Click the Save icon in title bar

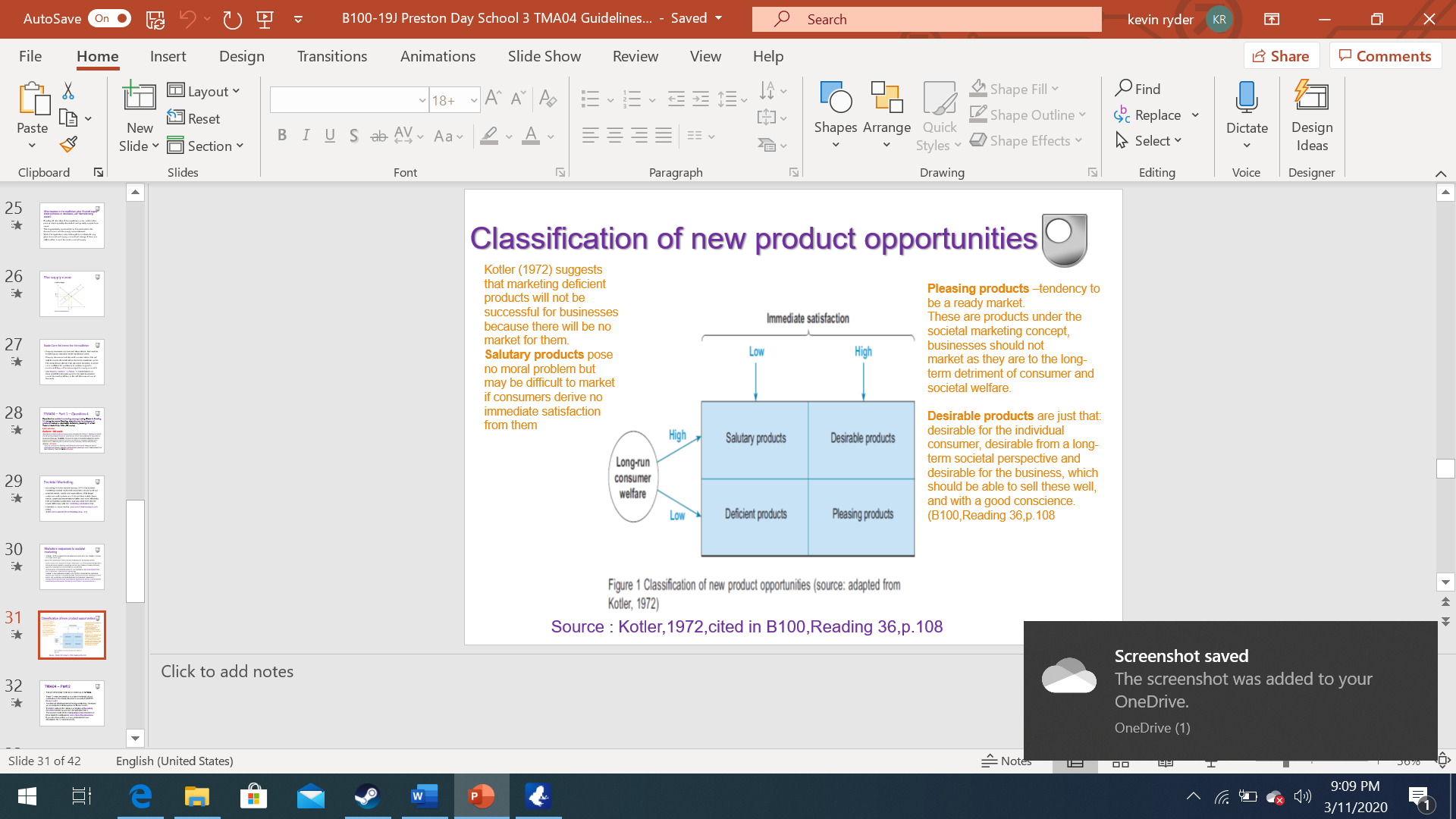coord(155,20)
